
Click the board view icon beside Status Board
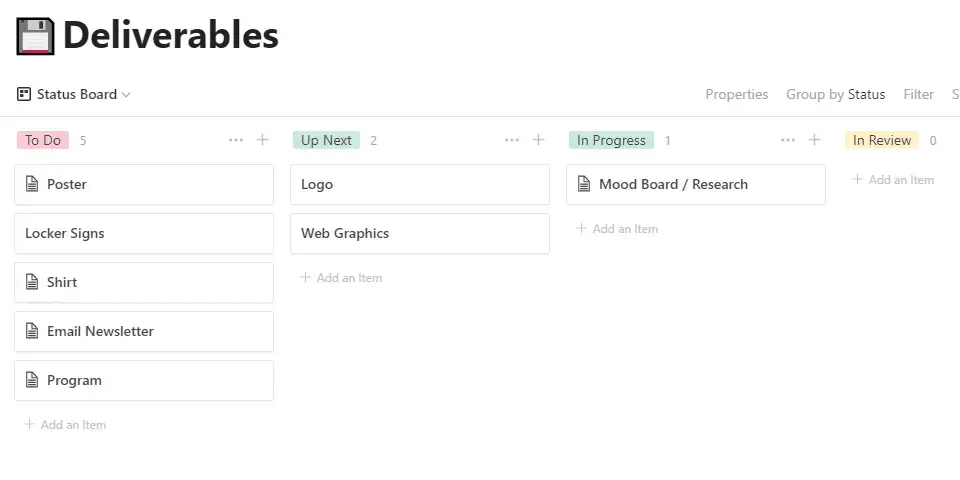point(24,94)
